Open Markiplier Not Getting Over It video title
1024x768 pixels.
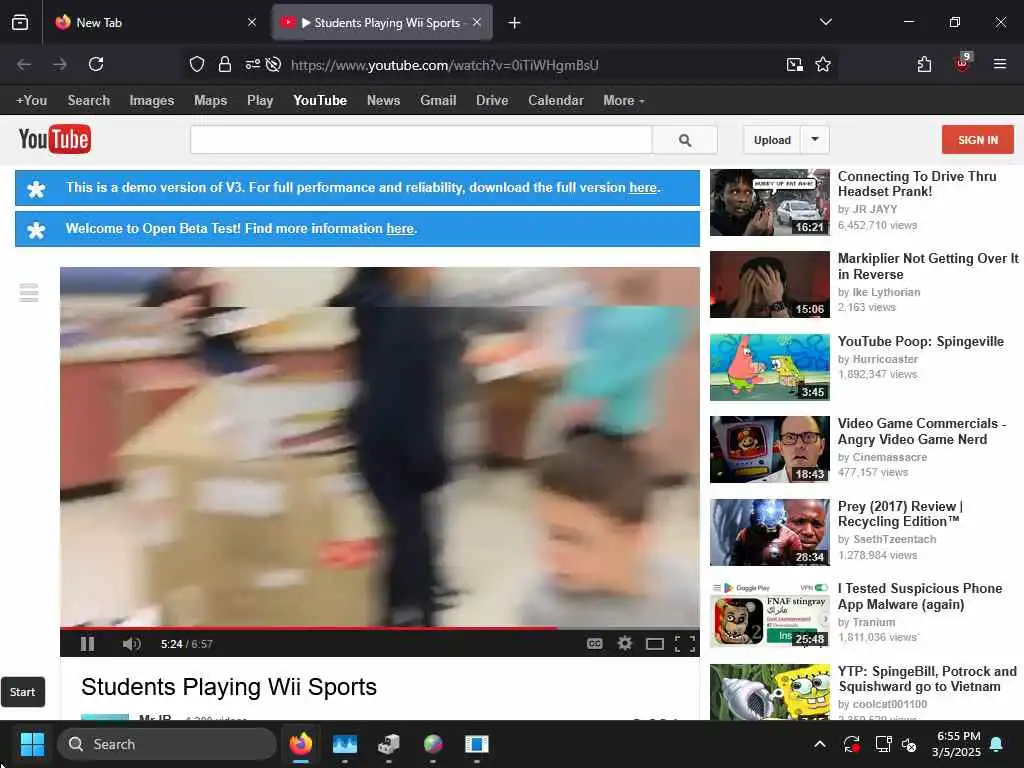pos(927,266)
